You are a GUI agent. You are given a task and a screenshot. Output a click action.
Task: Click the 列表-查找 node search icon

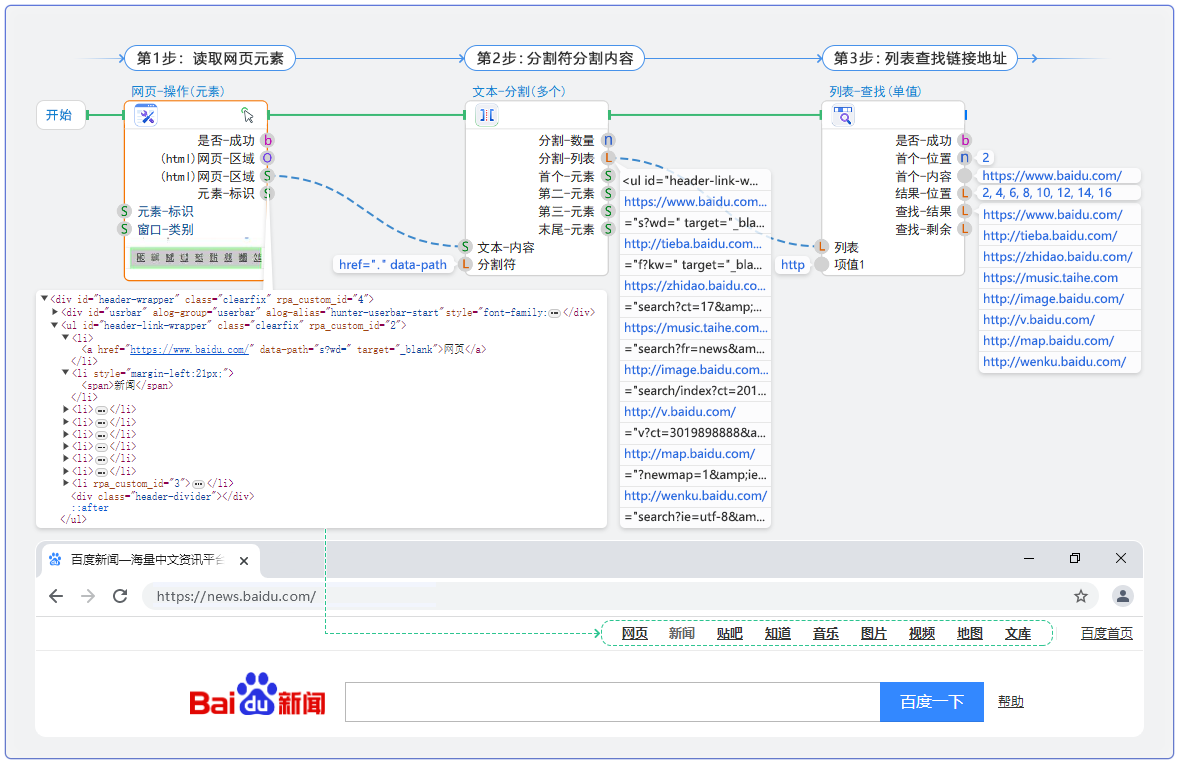[x=843, y=116]
